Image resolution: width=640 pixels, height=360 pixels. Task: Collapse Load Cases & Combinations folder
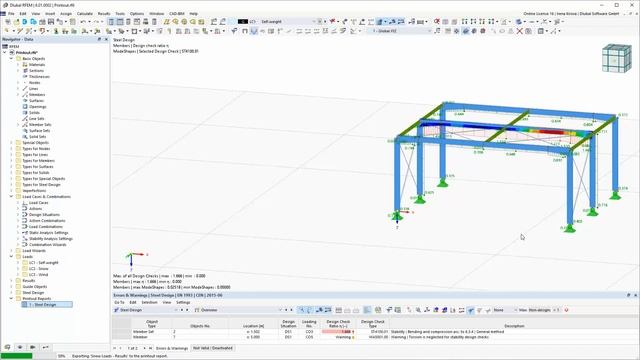click(x=11, y=197)
